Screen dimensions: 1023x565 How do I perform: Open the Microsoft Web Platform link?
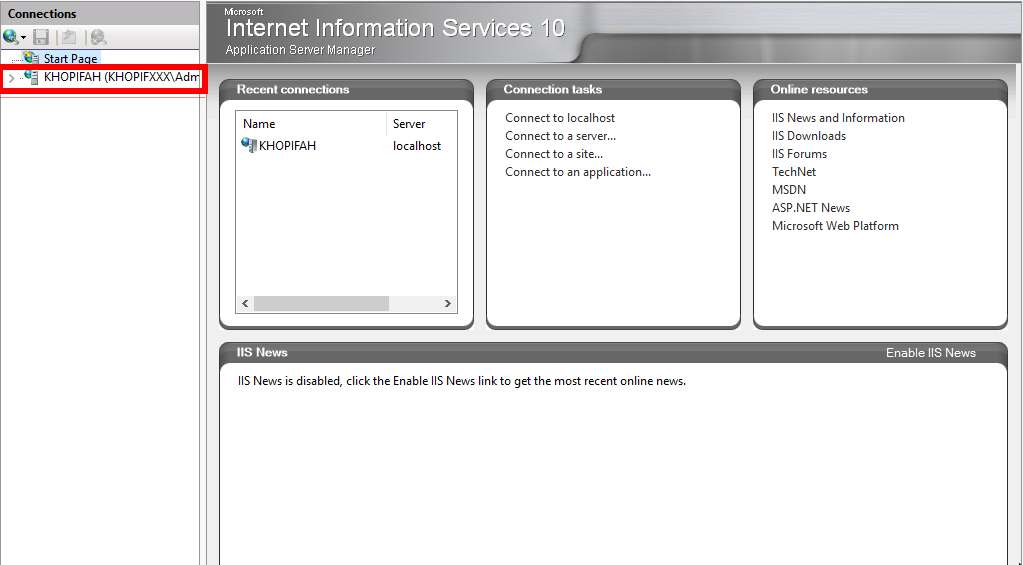click(835, 226)
